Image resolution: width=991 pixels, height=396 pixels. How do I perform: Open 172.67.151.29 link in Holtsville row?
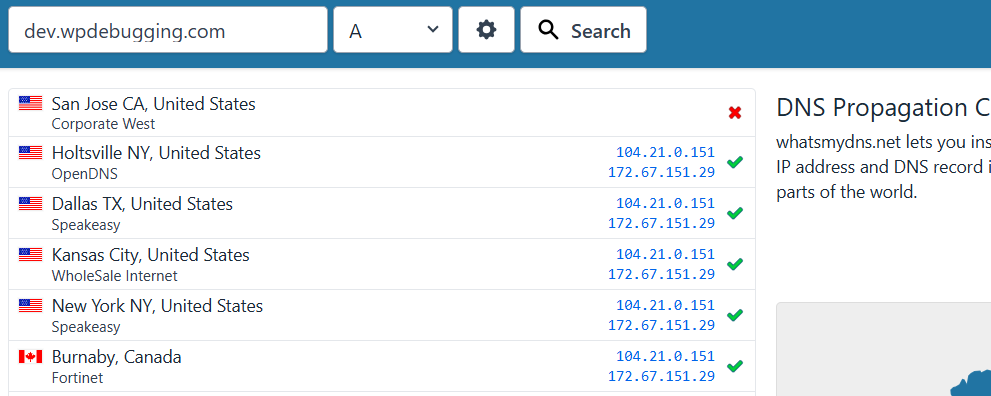click(662, 172)
